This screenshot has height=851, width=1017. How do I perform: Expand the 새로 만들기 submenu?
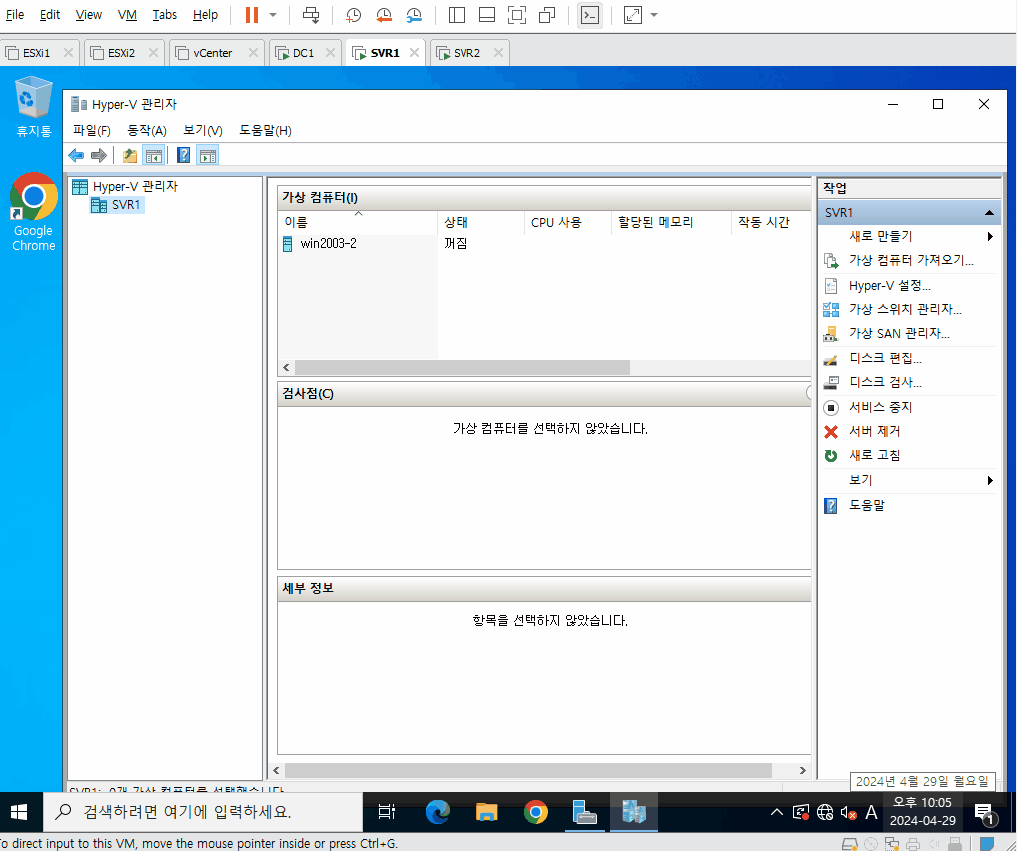point(909,237)
